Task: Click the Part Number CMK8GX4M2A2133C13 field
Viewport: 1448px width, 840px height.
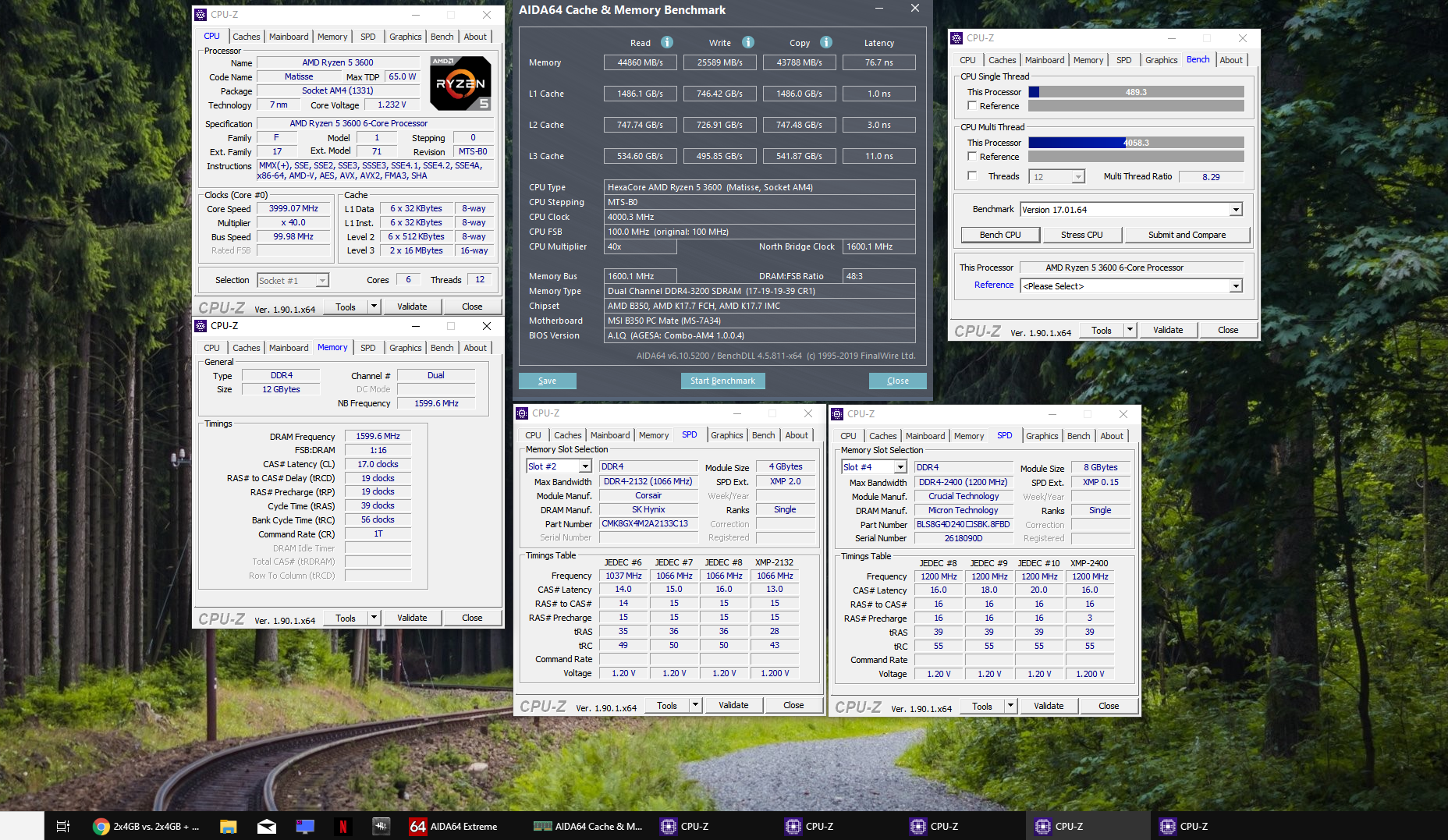Action: pos(648,523)
